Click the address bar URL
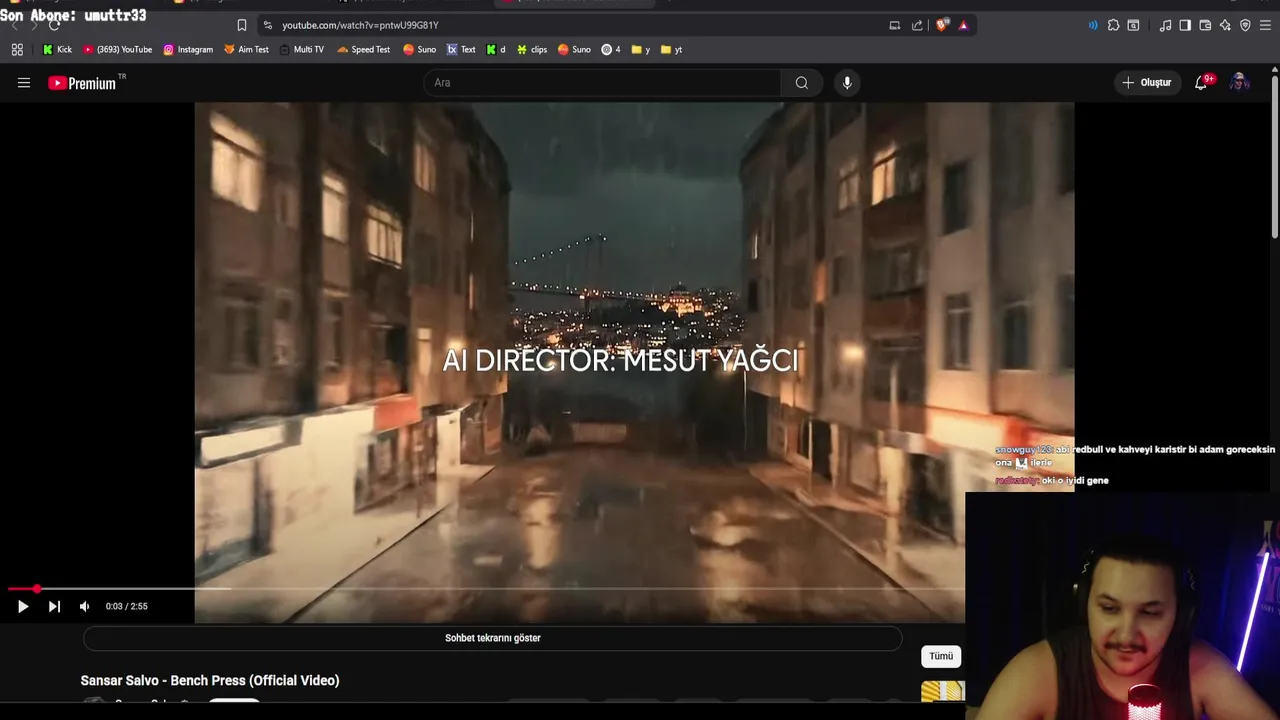Screen dimensions: 1280x720 pos(360,25)
